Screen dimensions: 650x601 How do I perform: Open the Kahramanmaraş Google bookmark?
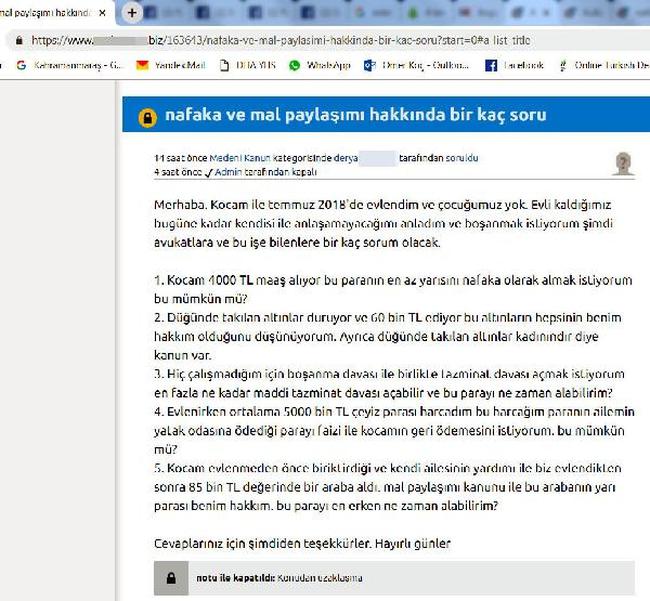(x=69, y=65)
